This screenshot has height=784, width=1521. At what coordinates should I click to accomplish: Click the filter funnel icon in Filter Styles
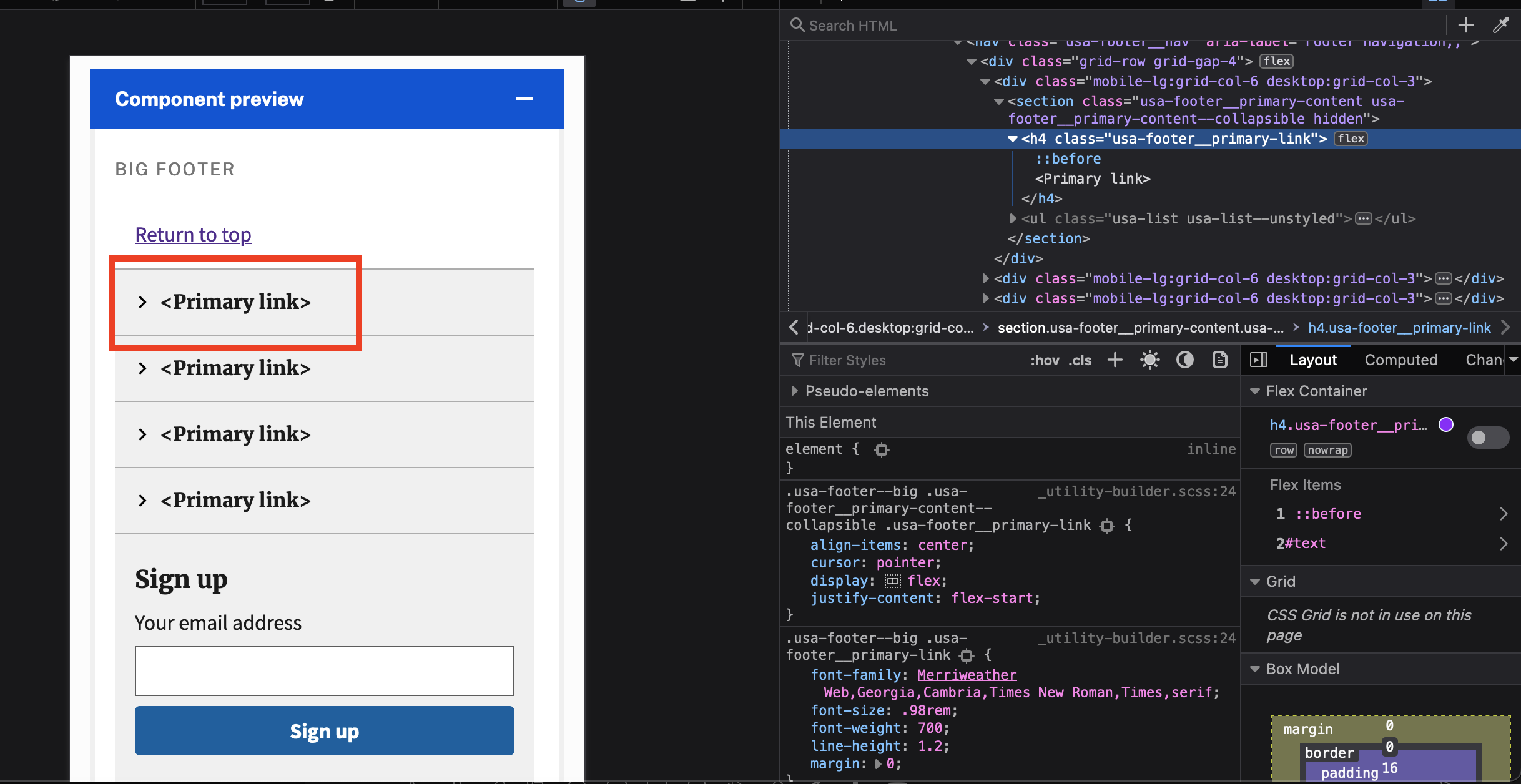coord(797,360)
